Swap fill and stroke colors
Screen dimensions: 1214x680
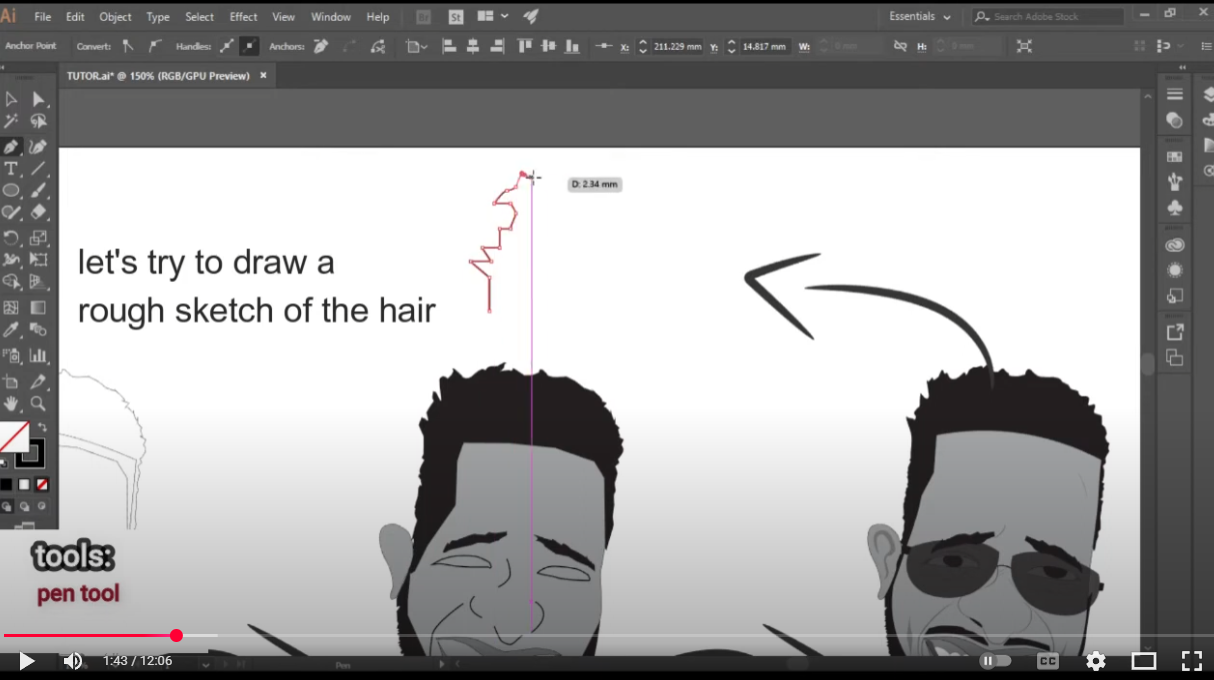43,427
